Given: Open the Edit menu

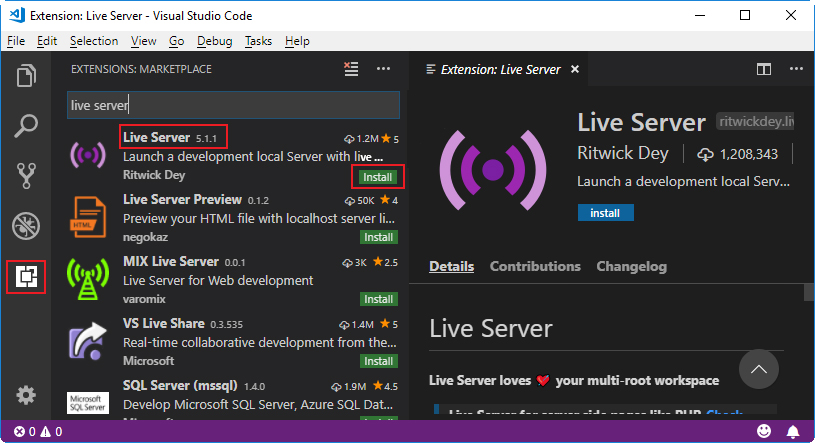Looking at the screenshot, I should (x=47, y=41).
